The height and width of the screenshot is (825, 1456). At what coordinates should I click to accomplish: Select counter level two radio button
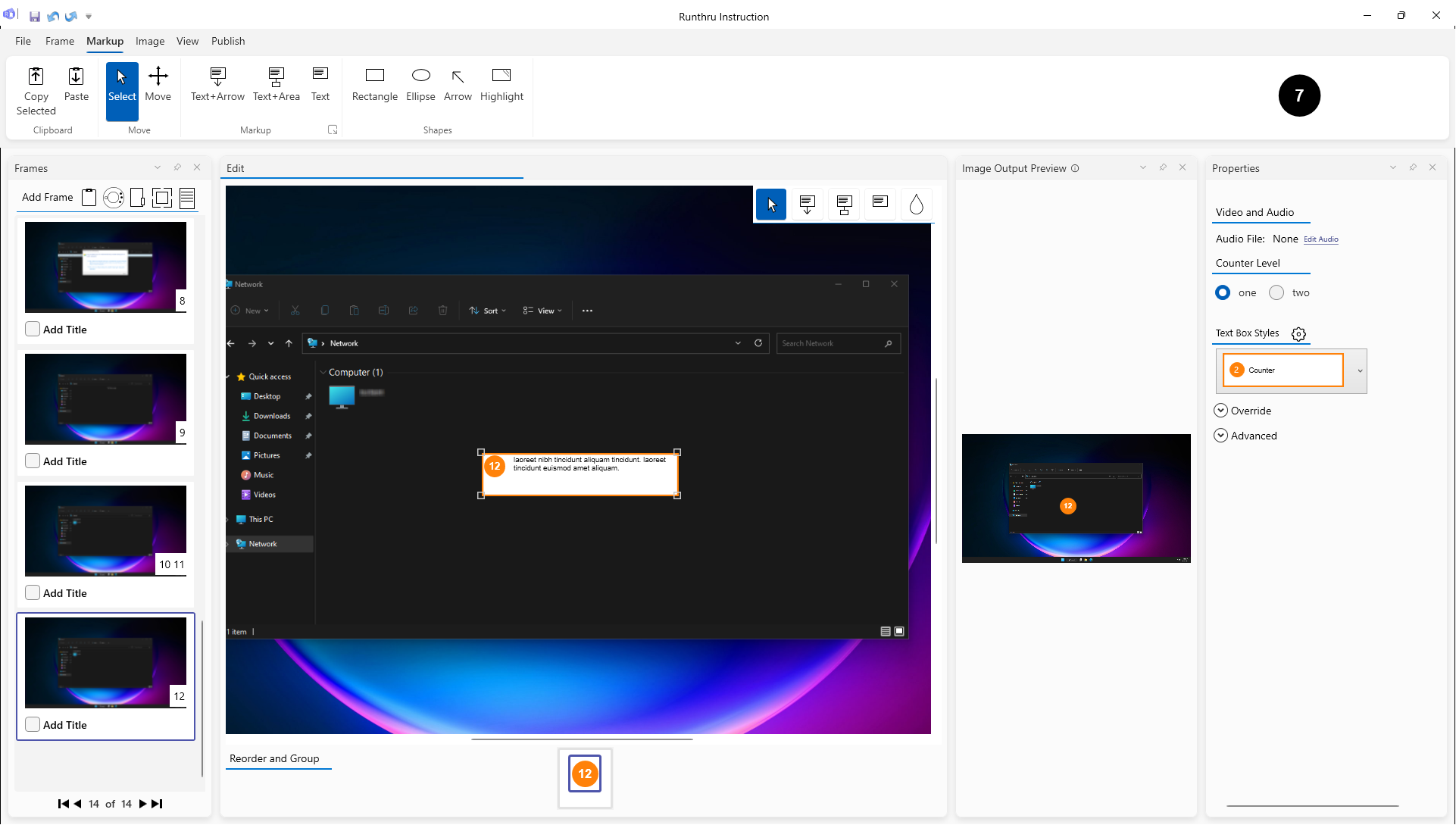click(1276, 292)
